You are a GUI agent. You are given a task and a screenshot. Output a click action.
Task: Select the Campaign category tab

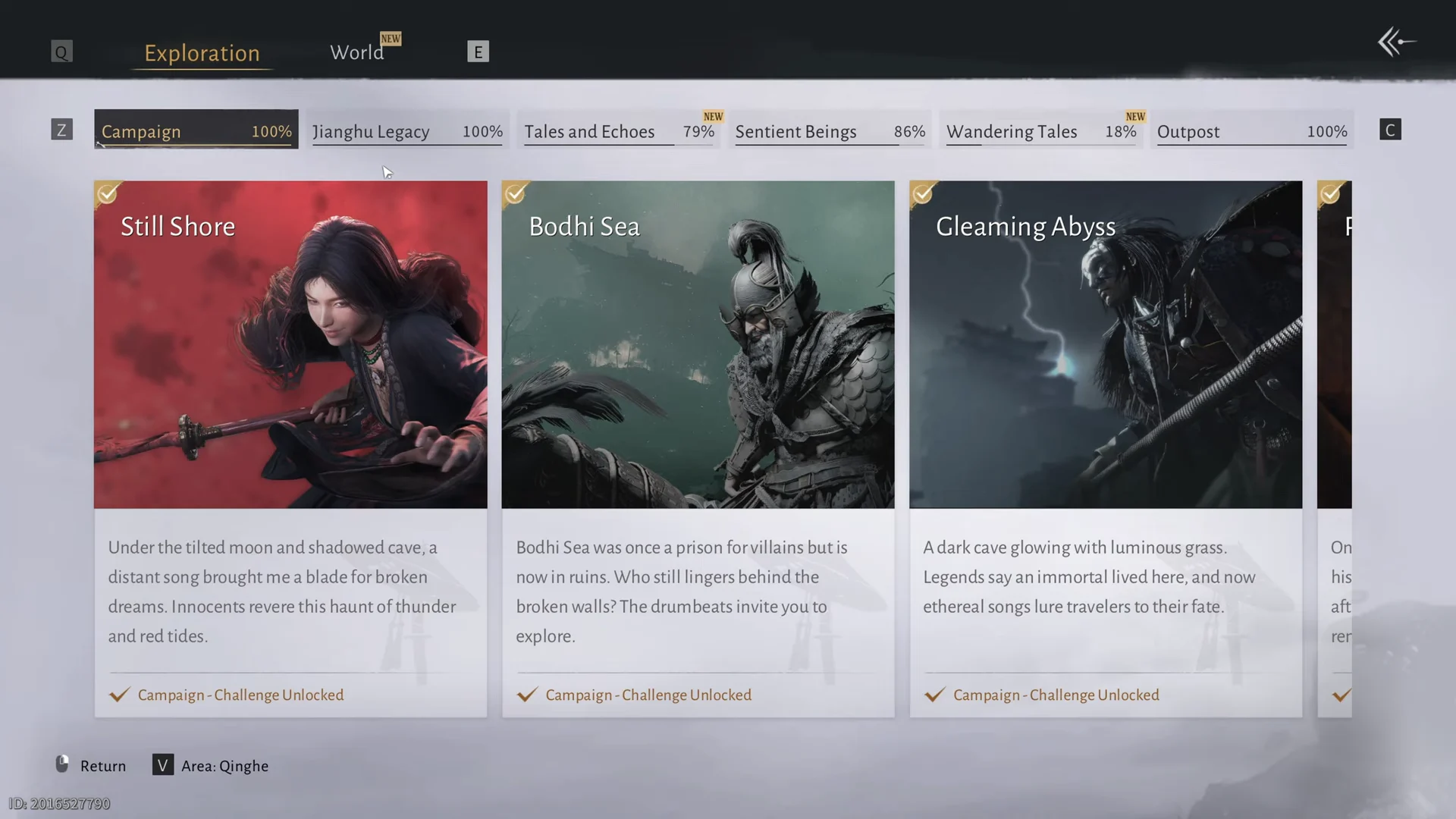pos(196,130)
